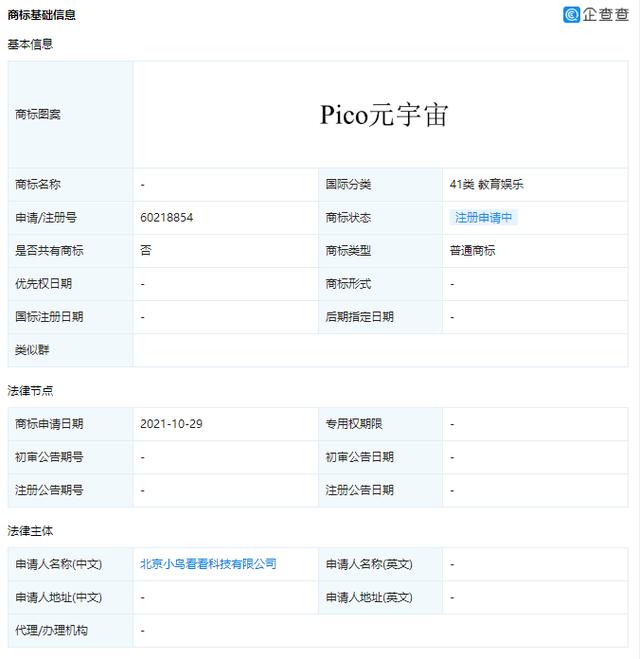Click the 基本信息 section title

(30, 45)
